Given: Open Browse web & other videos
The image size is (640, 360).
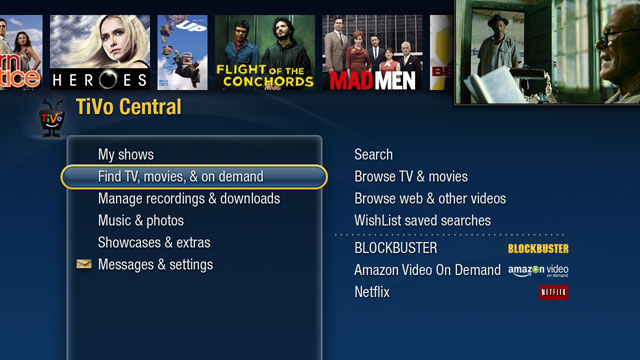Looking at the screenshot, I should [x=430, y=199].
